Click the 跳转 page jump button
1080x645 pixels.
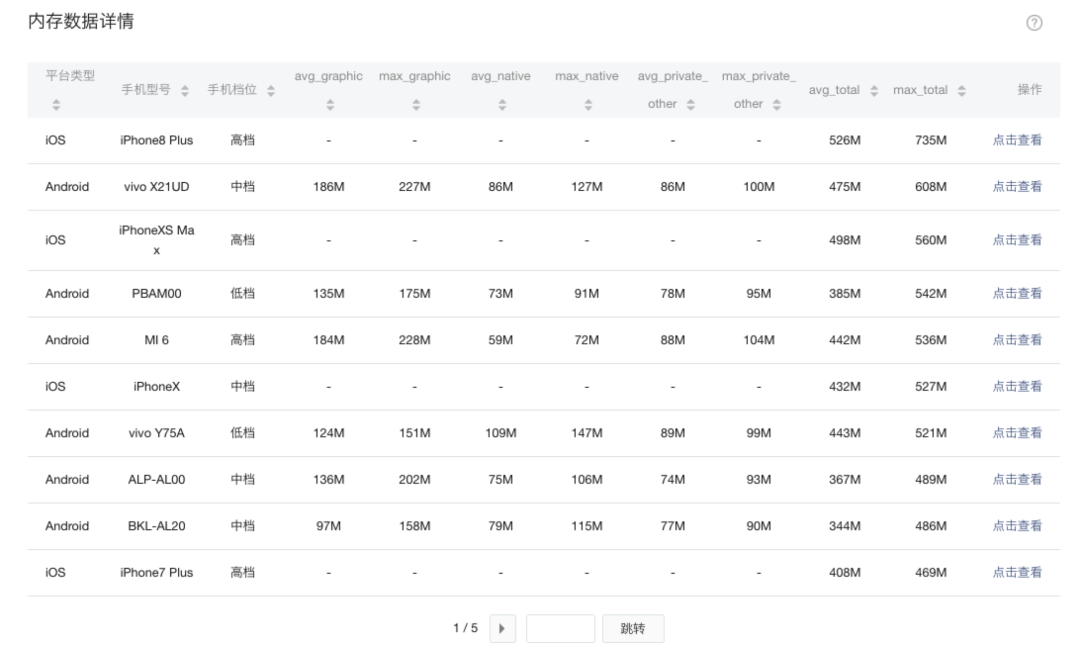point(633,628)
